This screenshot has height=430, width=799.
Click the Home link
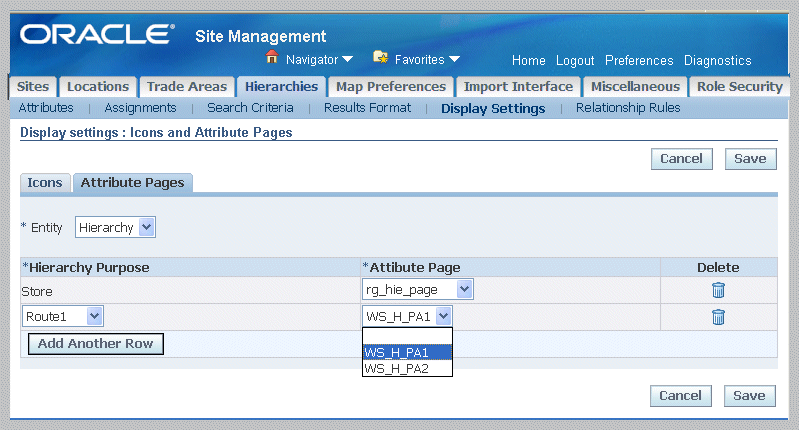click(528, 61)
